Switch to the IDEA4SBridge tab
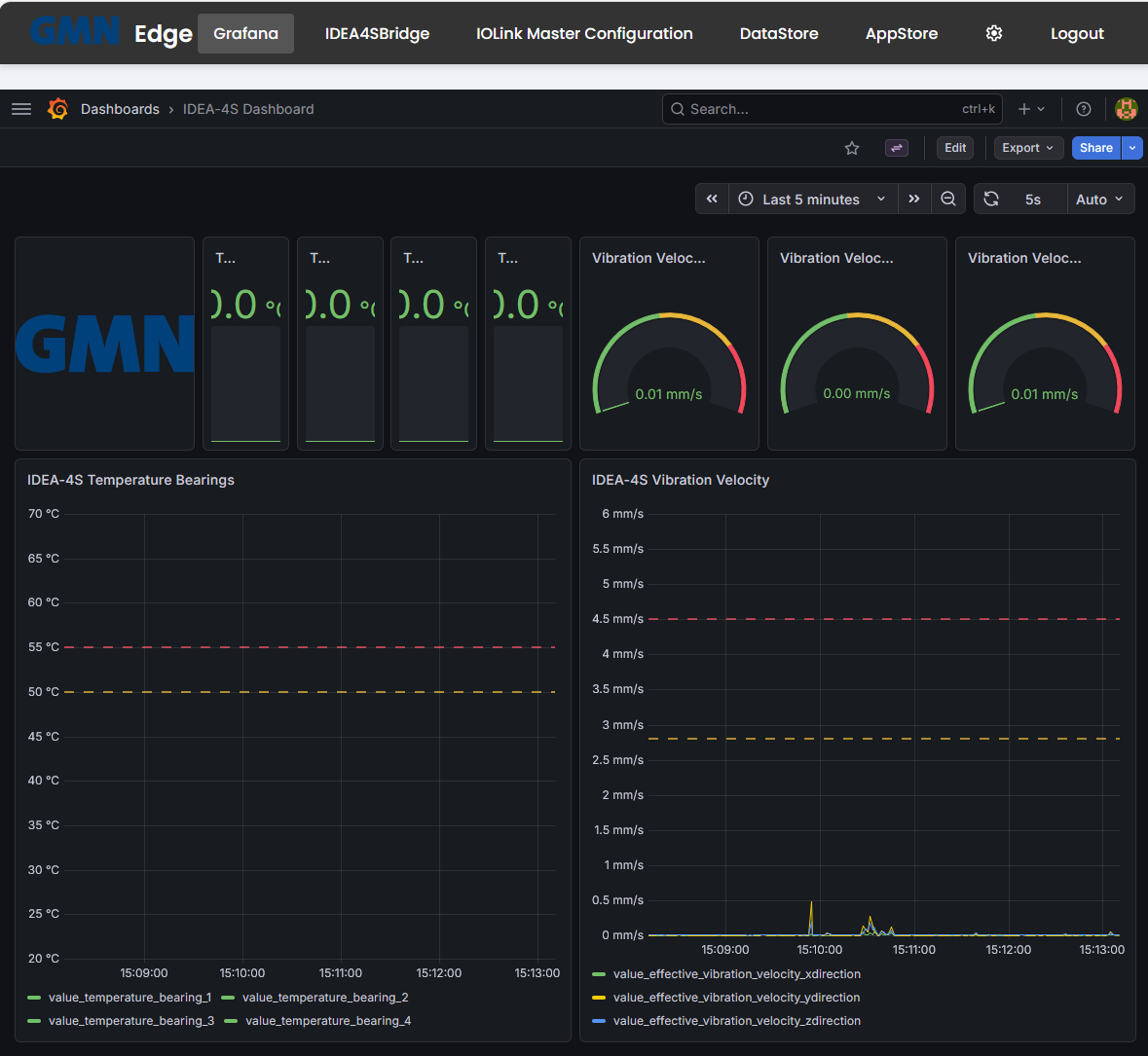 377,33
